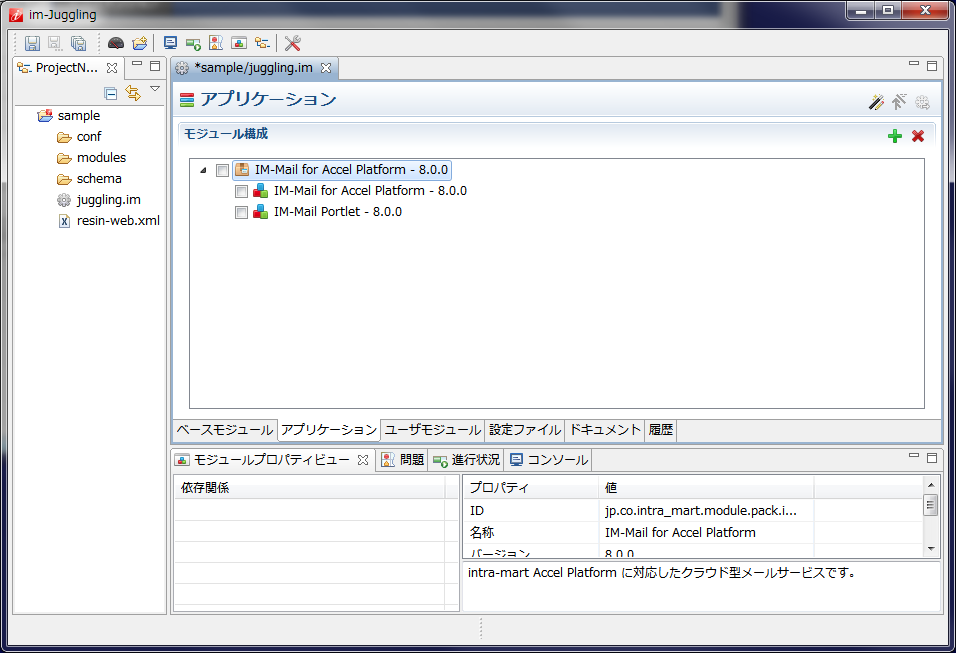Viewport: 956px width, 653px height.
Task: Select the ID property row
Action: 694,510
